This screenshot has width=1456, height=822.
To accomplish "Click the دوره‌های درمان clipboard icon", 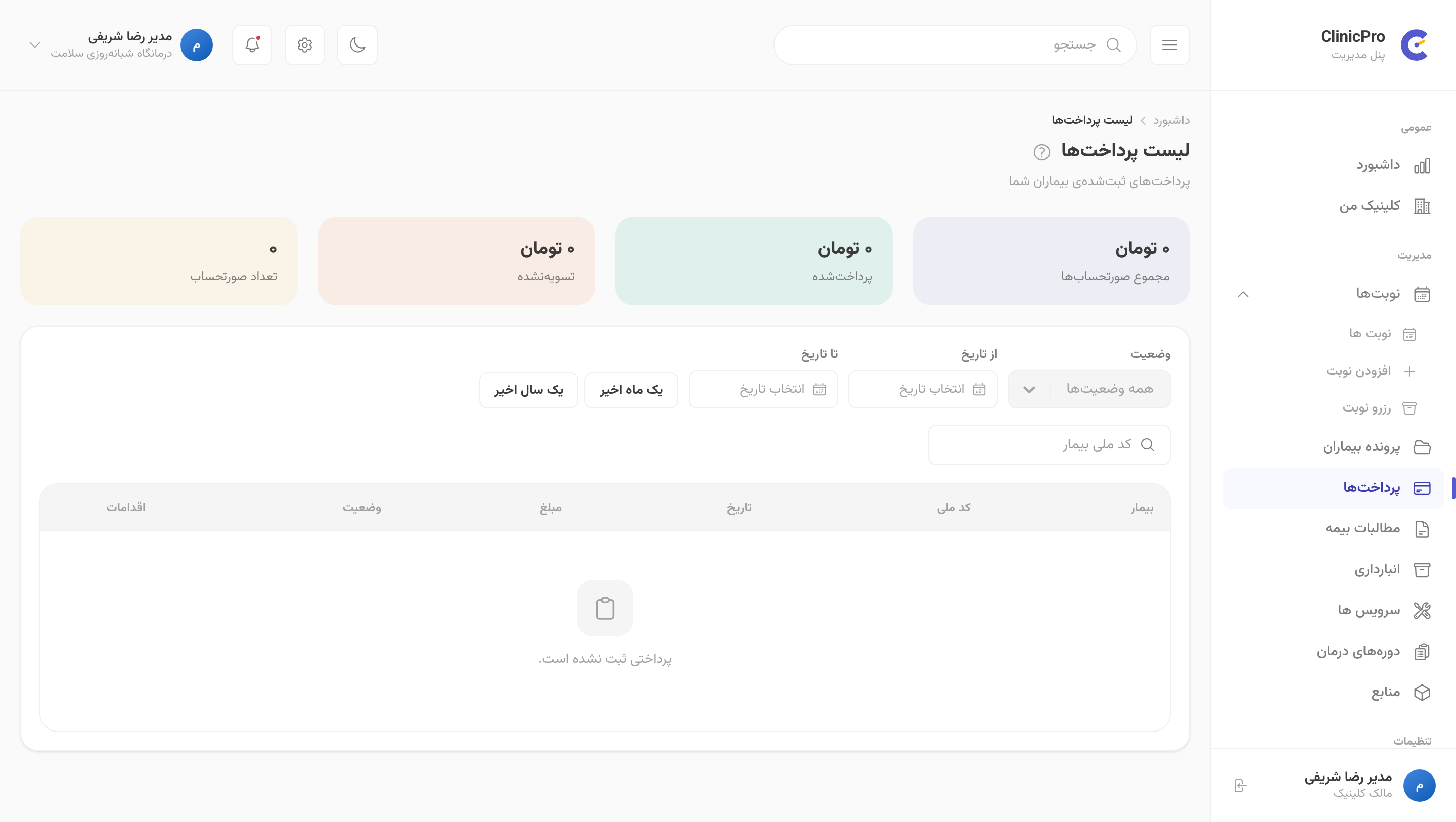I will 1422,652.
